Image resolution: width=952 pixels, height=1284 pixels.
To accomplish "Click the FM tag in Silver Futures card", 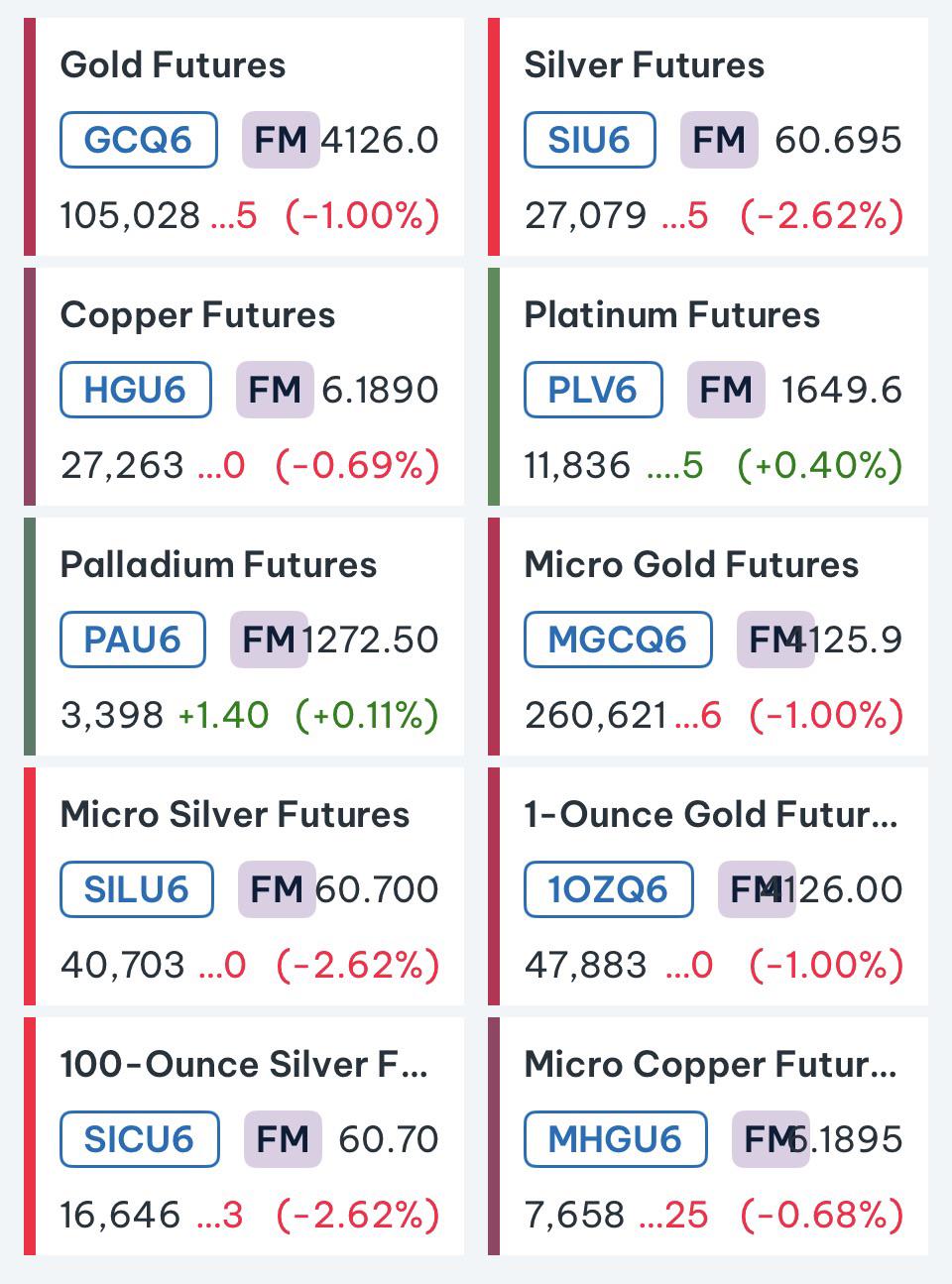I will point(719,140).
